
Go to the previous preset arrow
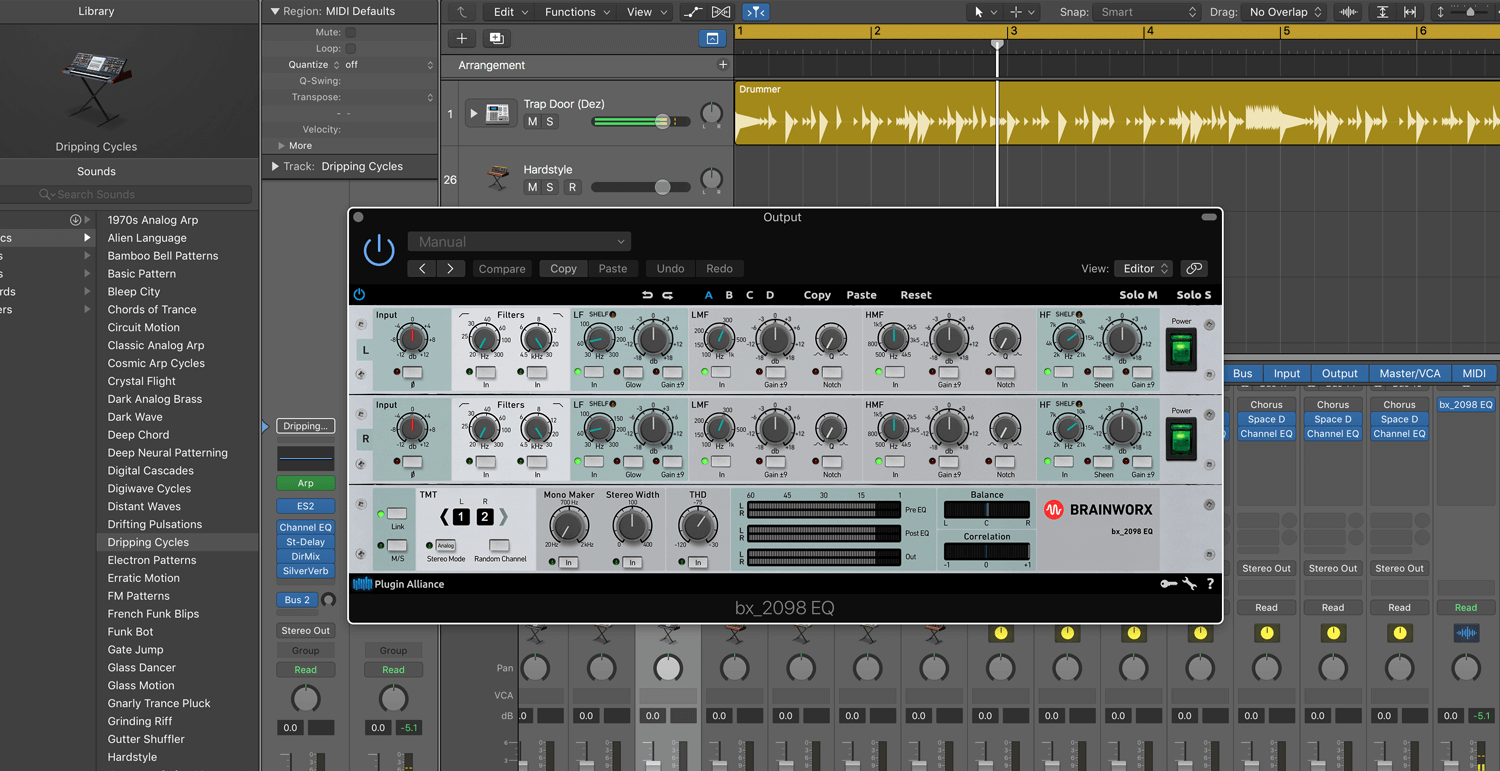pos(422,268)
